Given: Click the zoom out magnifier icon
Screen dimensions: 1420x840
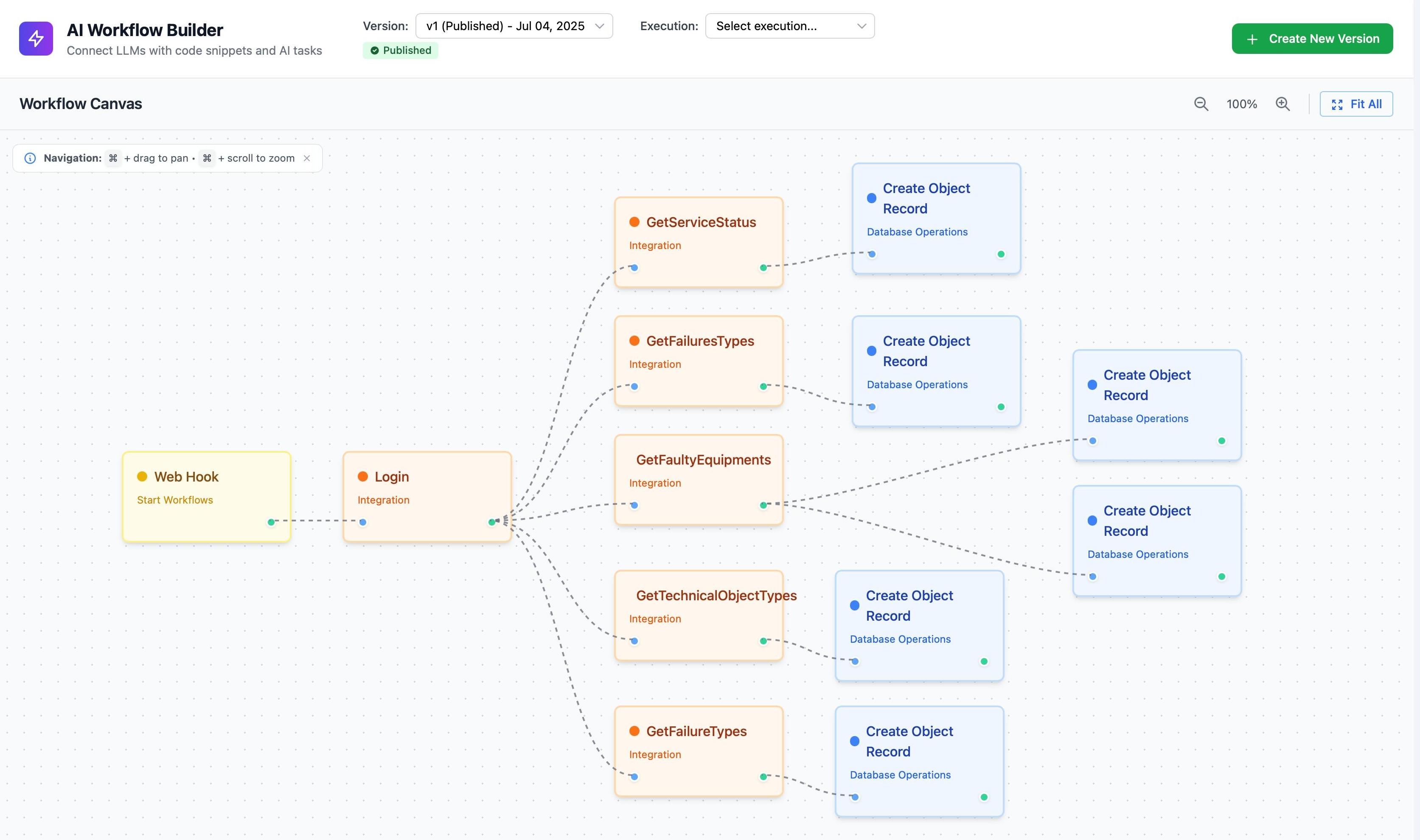Looking at the screenshot, I should click(1201, 104).
